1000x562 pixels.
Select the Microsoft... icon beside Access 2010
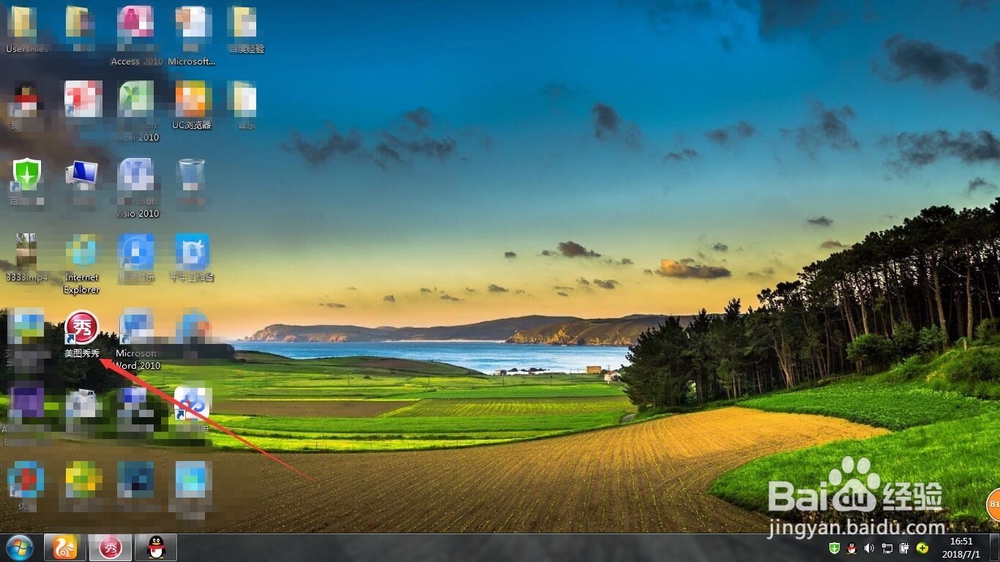192,35
